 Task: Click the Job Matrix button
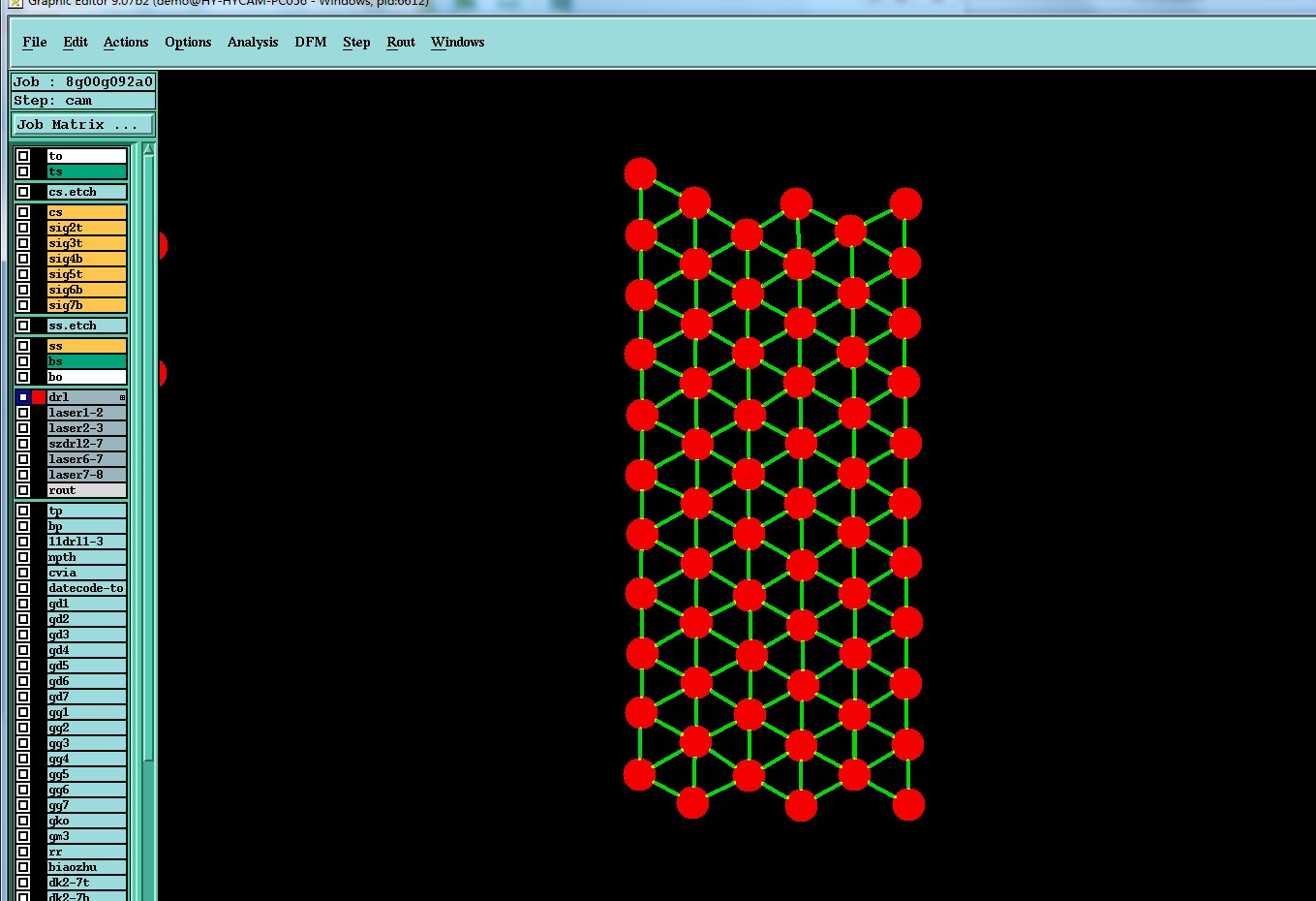[82, 124]
